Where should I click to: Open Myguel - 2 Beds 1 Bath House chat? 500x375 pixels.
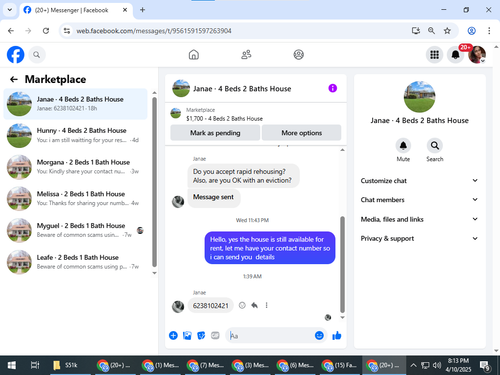[75, 230]
